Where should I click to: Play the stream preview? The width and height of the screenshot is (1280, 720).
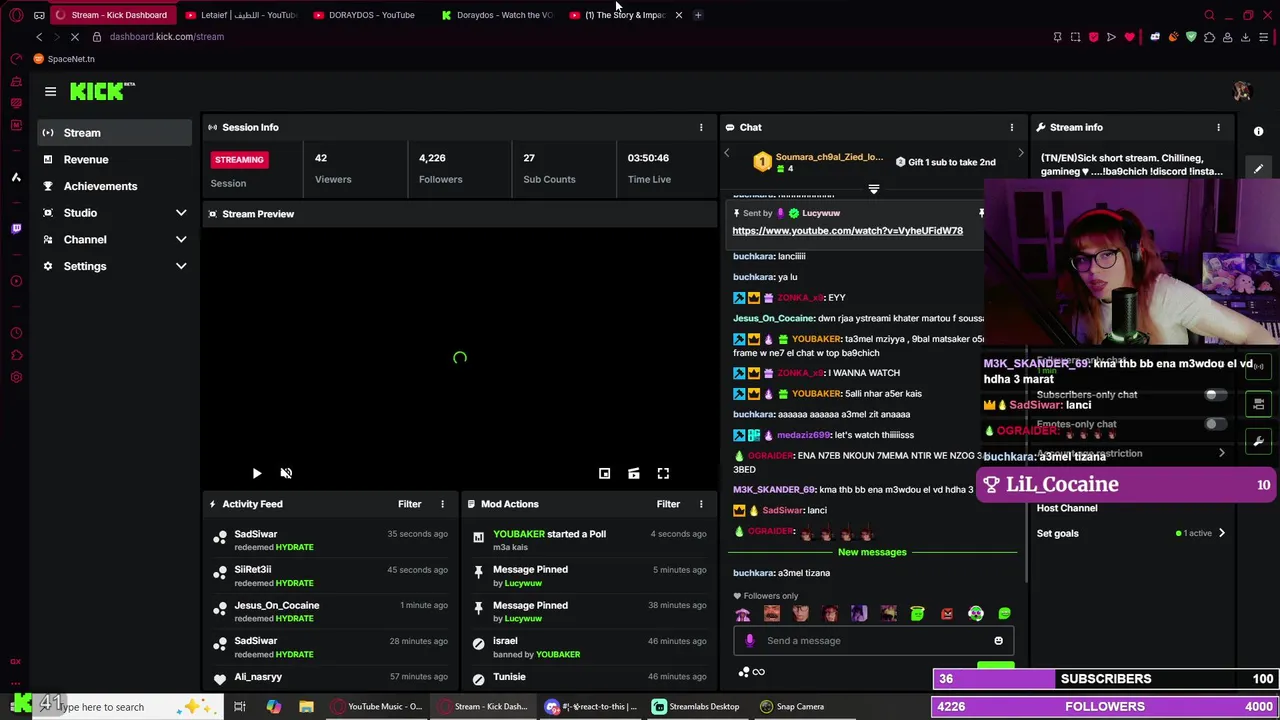click(x=256, y=473)
